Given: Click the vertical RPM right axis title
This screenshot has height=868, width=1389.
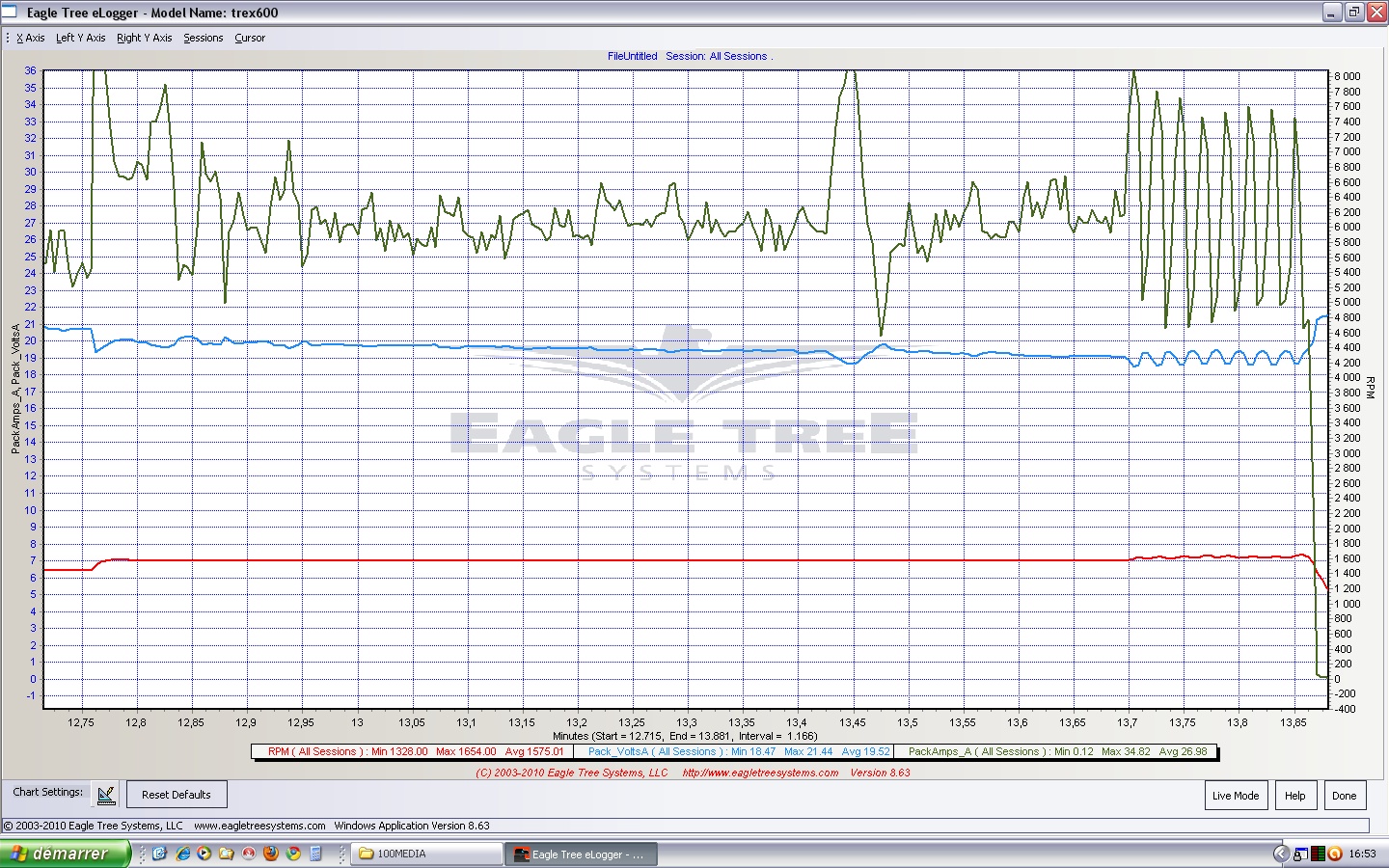Looking at the screenshot, I should [x=1371, y=388].
